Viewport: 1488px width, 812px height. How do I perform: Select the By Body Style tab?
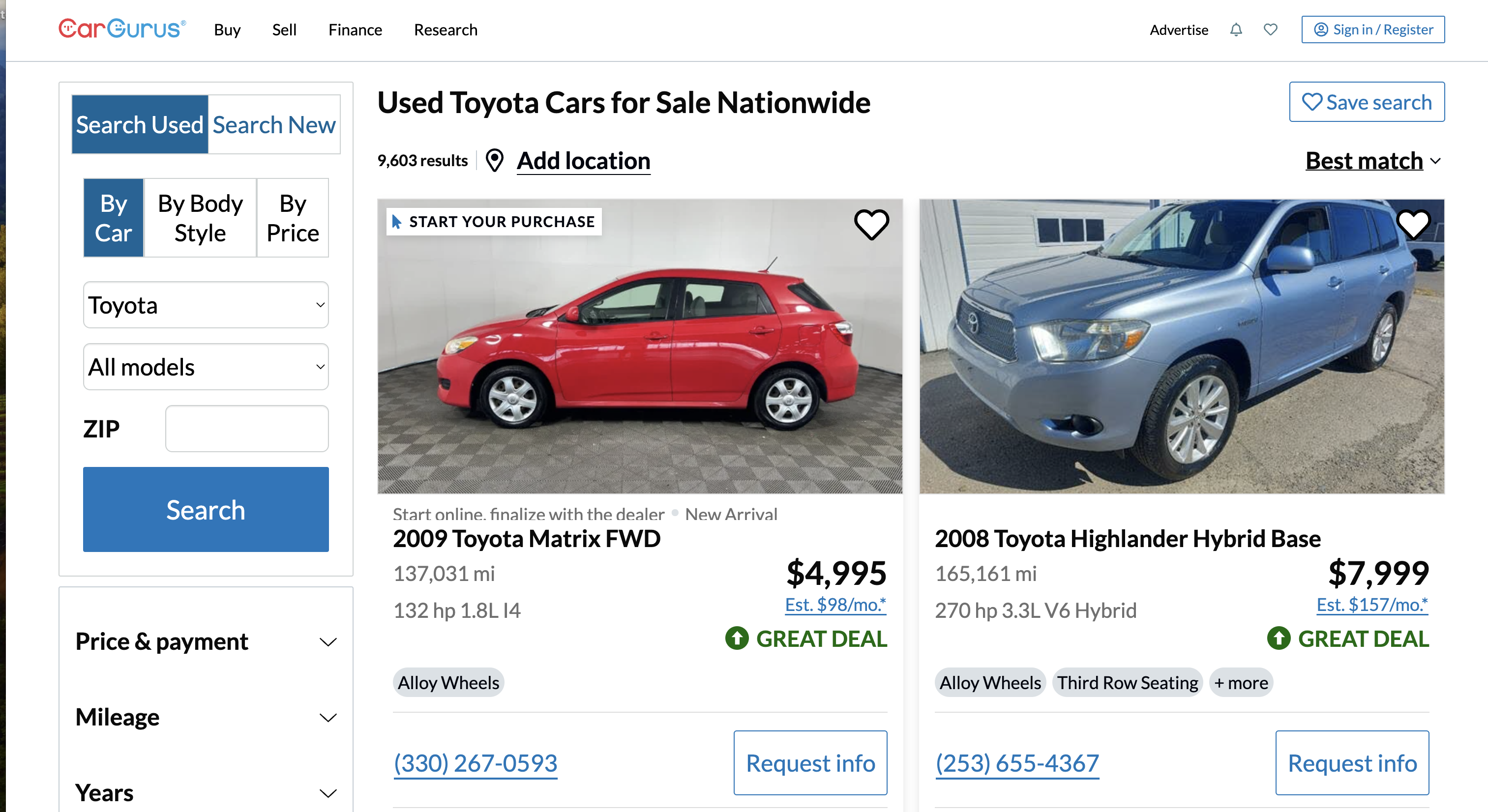200,218
